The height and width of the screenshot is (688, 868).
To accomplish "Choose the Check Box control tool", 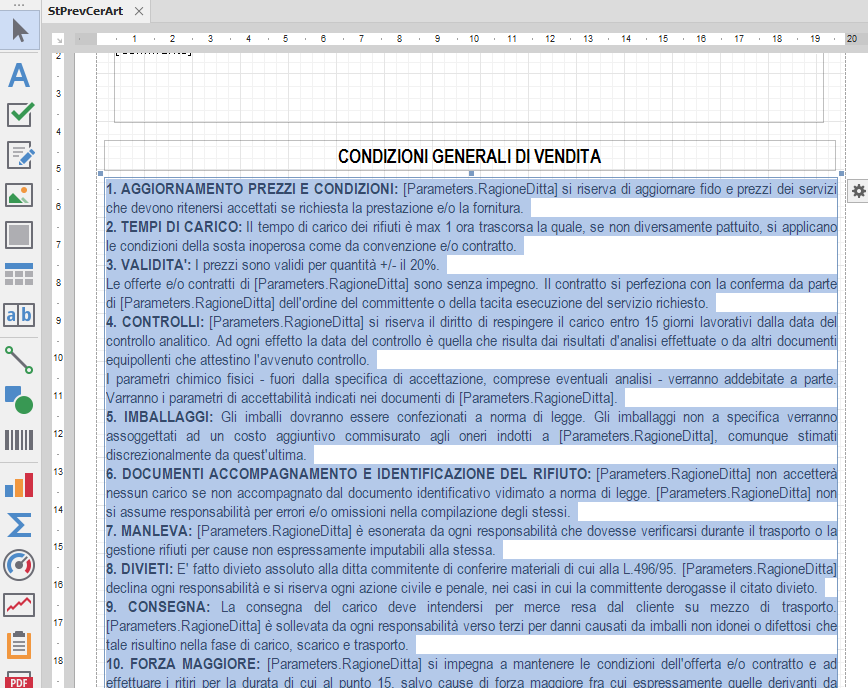I will click(x=20, y=115).
